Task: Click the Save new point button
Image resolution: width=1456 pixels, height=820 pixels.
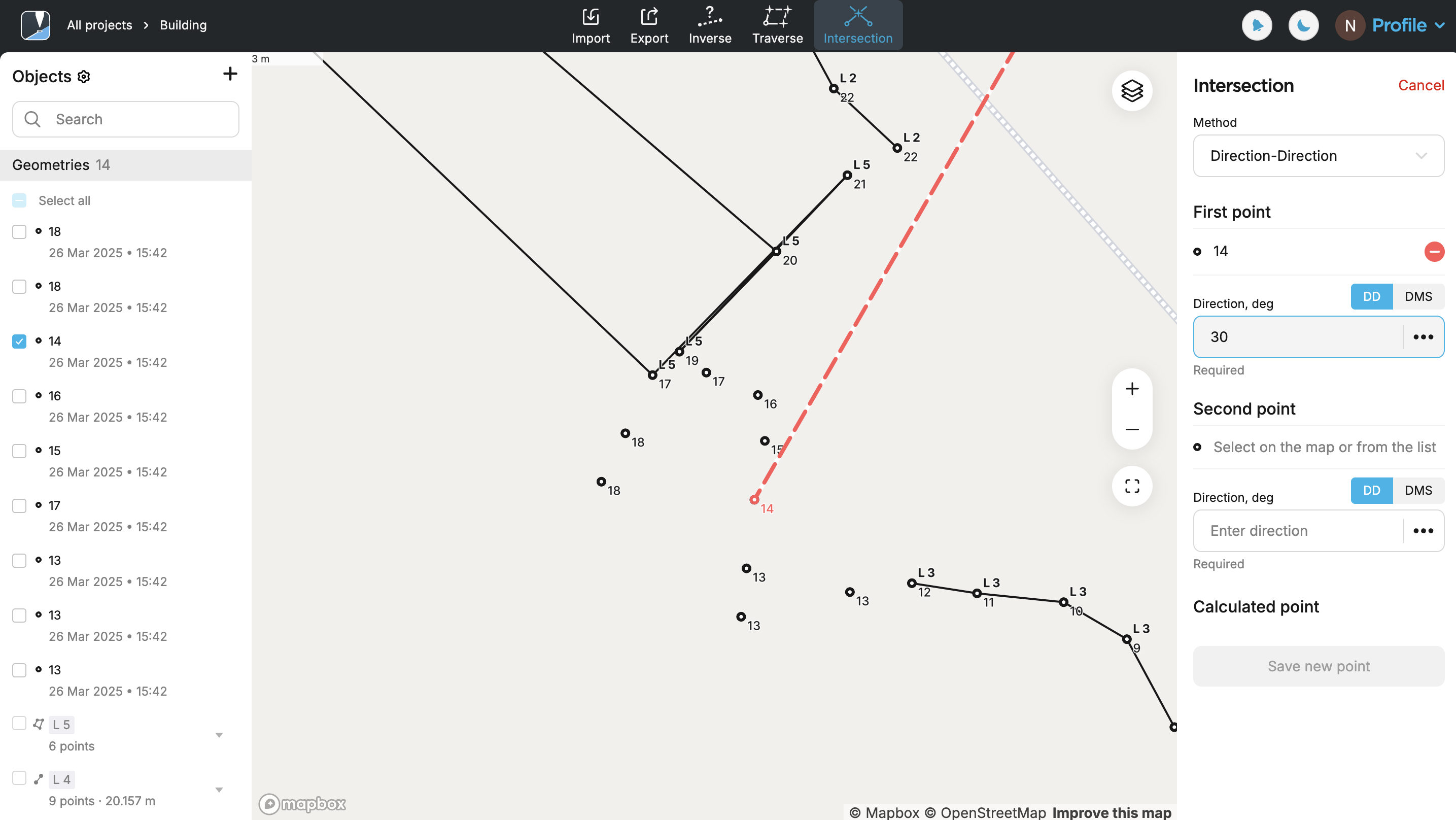Action: (x=1318, y=666)
